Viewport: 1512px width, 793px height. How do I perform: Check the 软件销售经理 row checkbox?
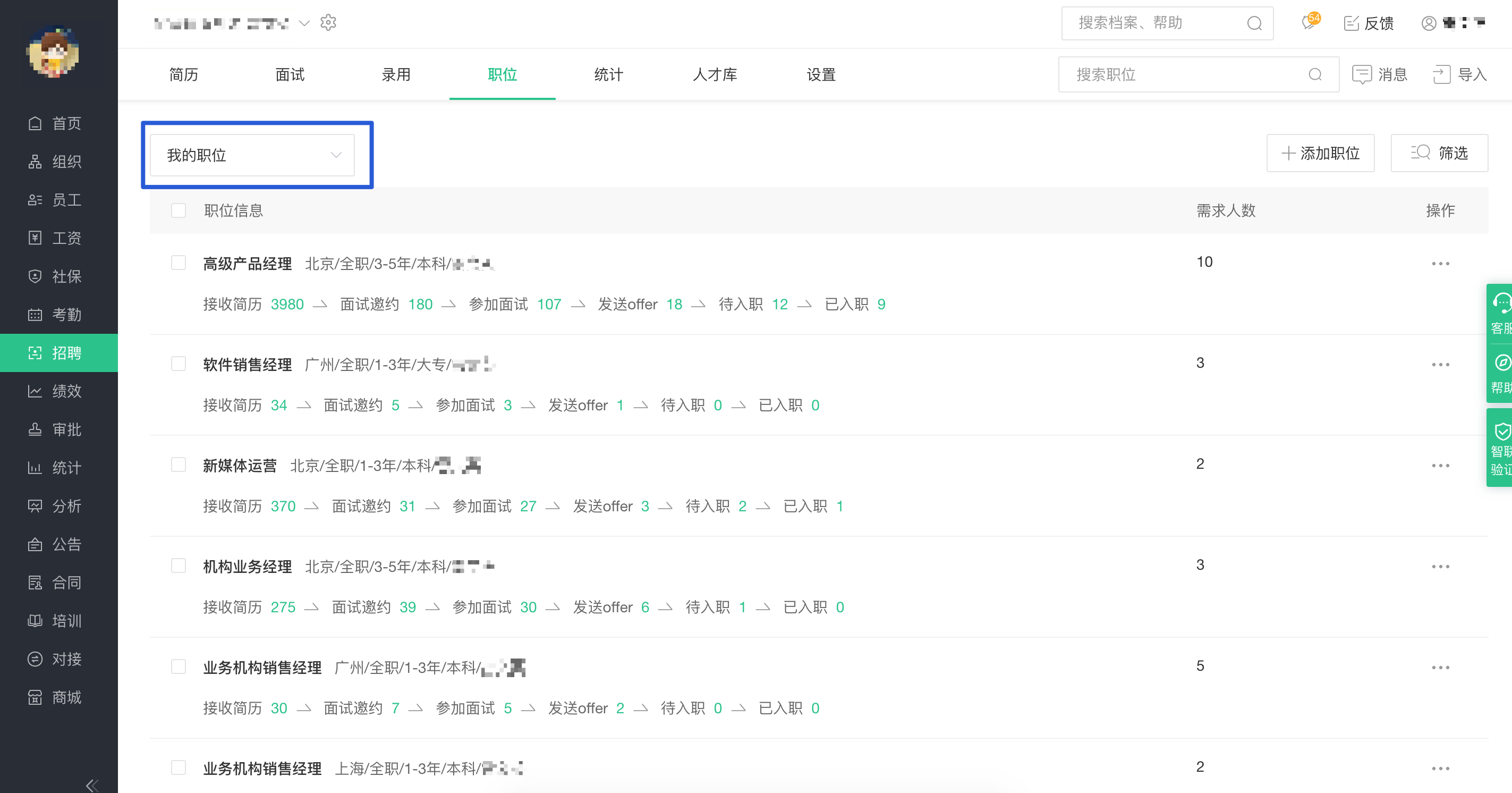pyautogui.click(x=179, y=363)
